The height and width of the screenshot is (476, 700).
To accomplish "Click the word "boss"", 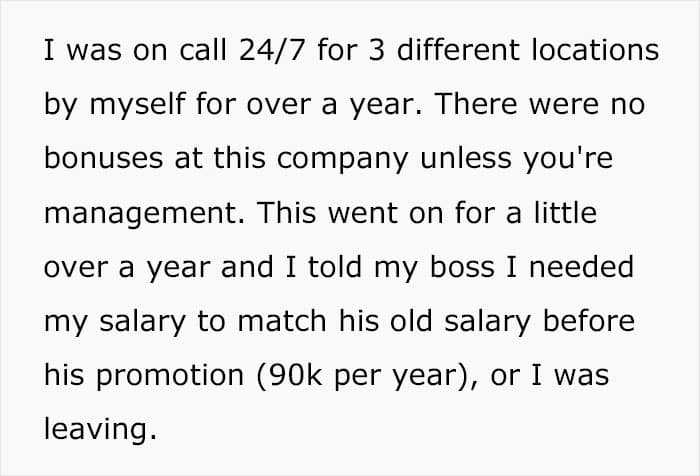I will coord(462,267).
